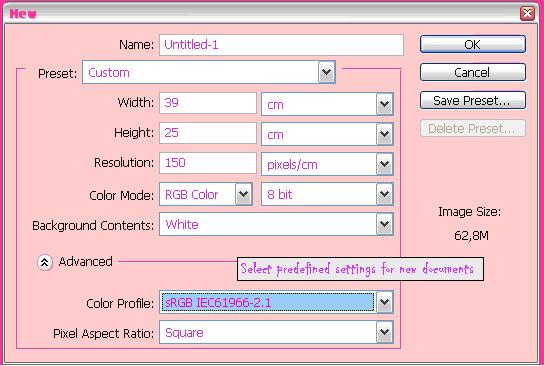Open the Pixel Aspect Ratio dropdown
544x366 pixels.
(x=276, y=332)
